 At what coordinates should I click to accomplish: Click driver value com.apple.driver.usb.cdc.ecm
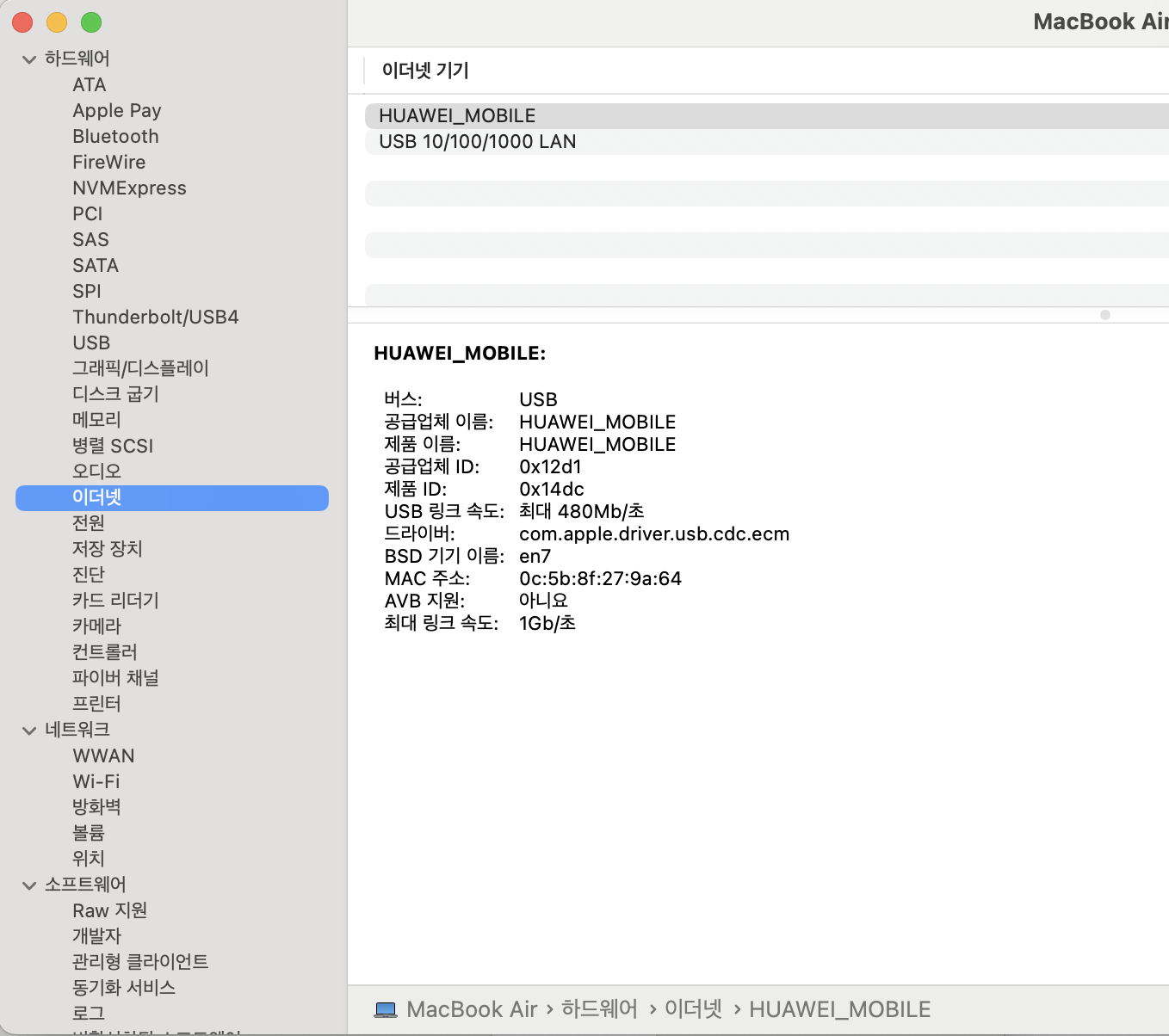pos(654,534)
